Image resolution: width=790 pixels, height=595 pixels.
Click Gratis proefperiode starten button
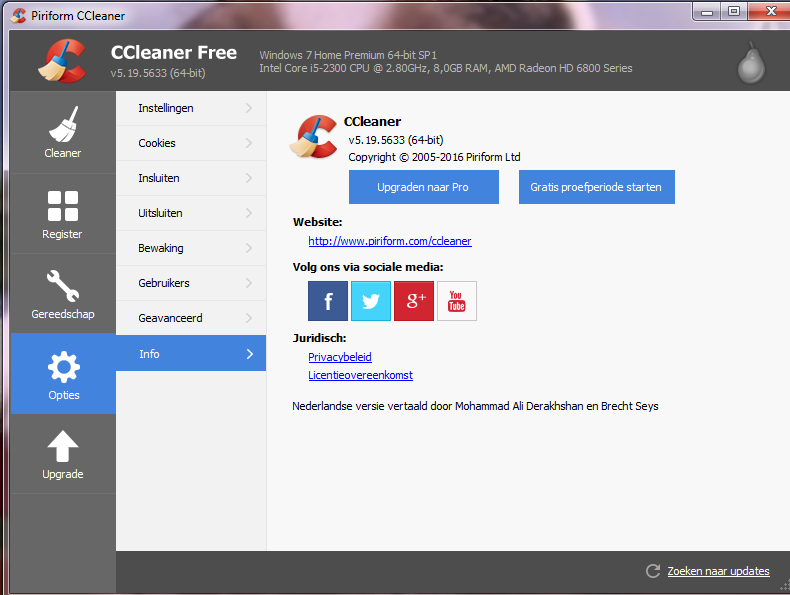(x=596, y=187)
